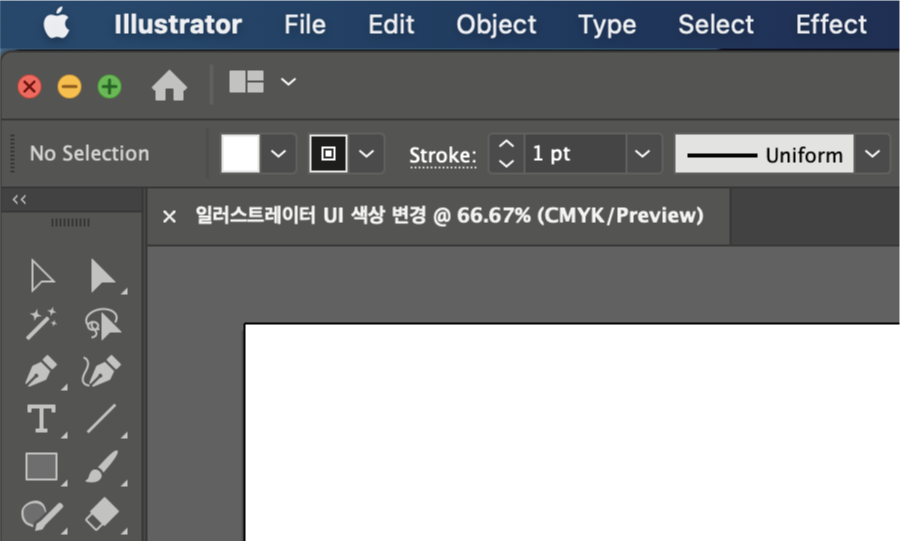Open the File menu
The height and width of the screenshot is (541, 900).
[305, 25]
